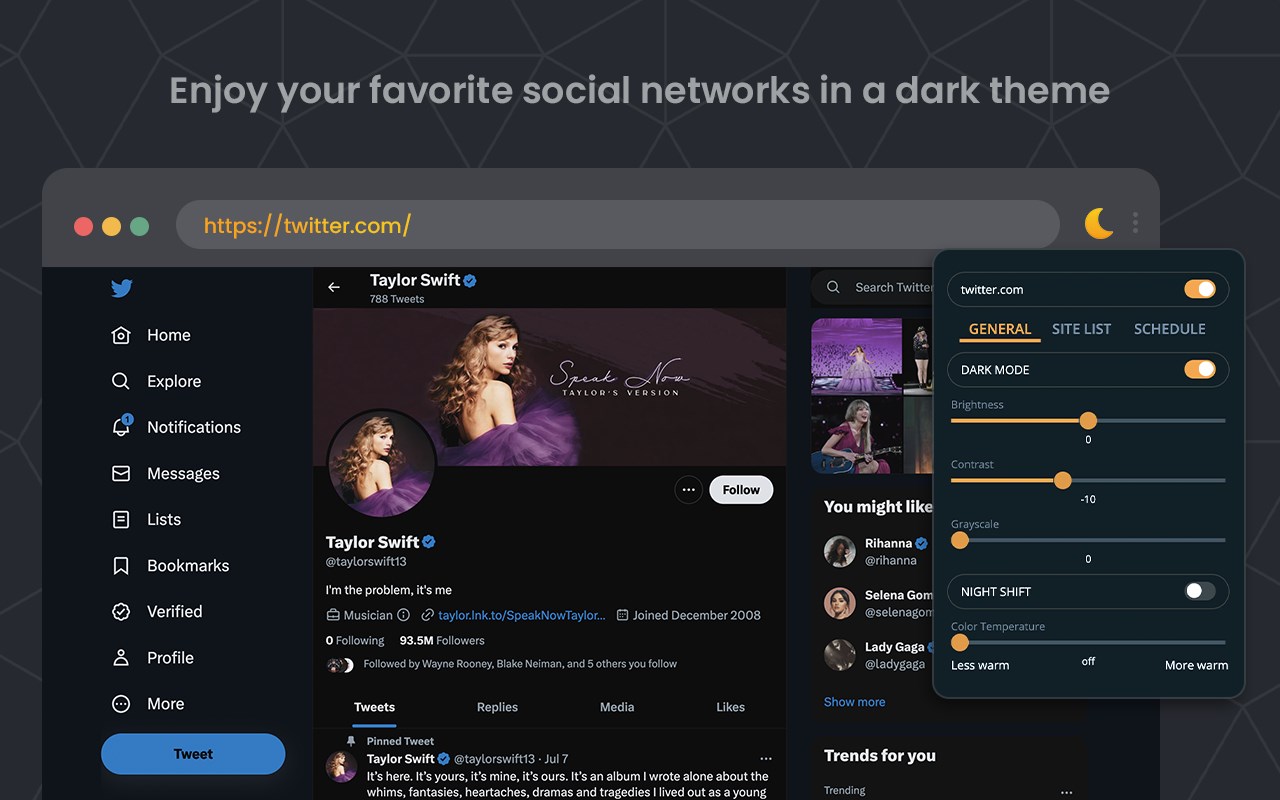This screenshot has width=1280, height=800.
Task: Toggle the twitter.com site switch
Action: tap(1200, 289)
